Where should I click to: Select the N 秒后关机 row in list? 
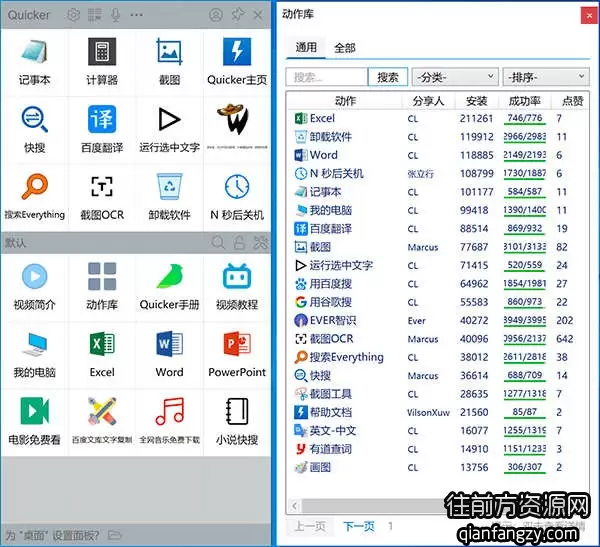(437, 173)
